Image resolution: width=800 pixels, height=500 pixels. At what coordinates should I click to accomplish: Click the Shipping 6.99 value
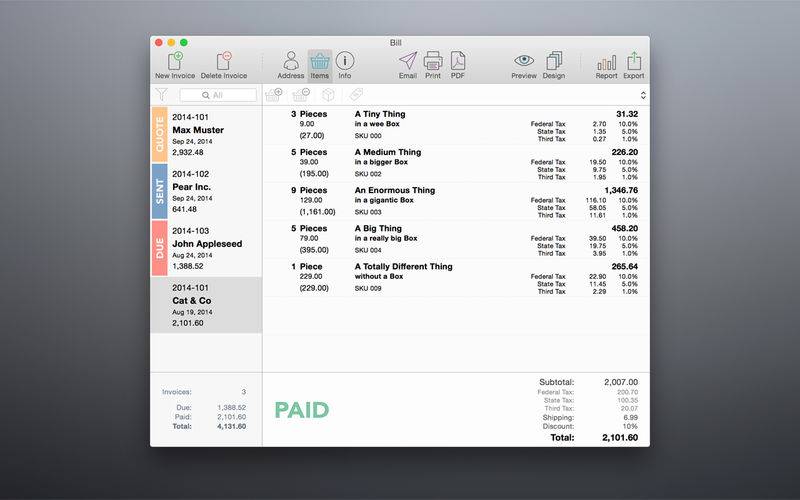click(631, 418)
